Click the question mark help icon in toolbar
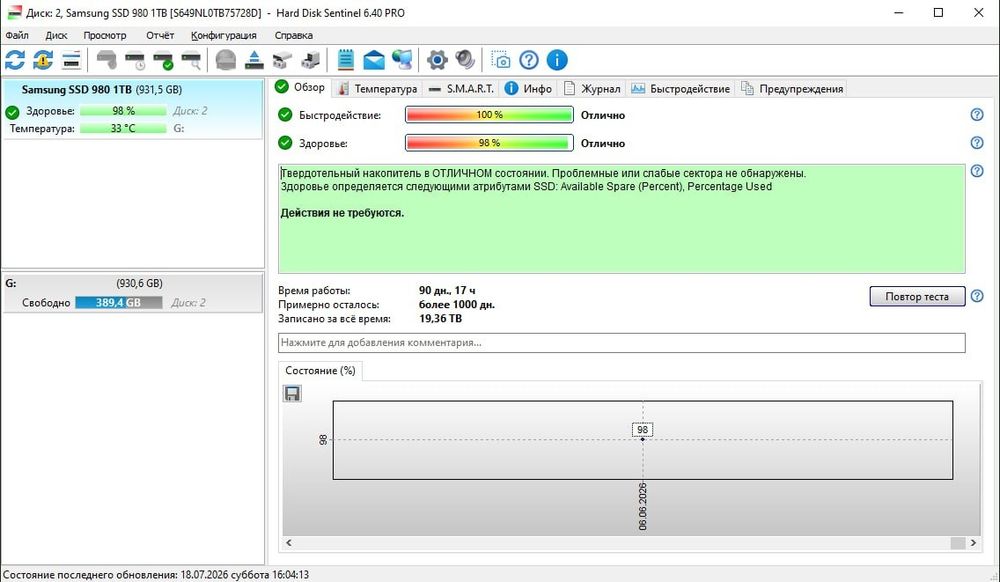Screen dimensions: 1000x582 point(529,61)
